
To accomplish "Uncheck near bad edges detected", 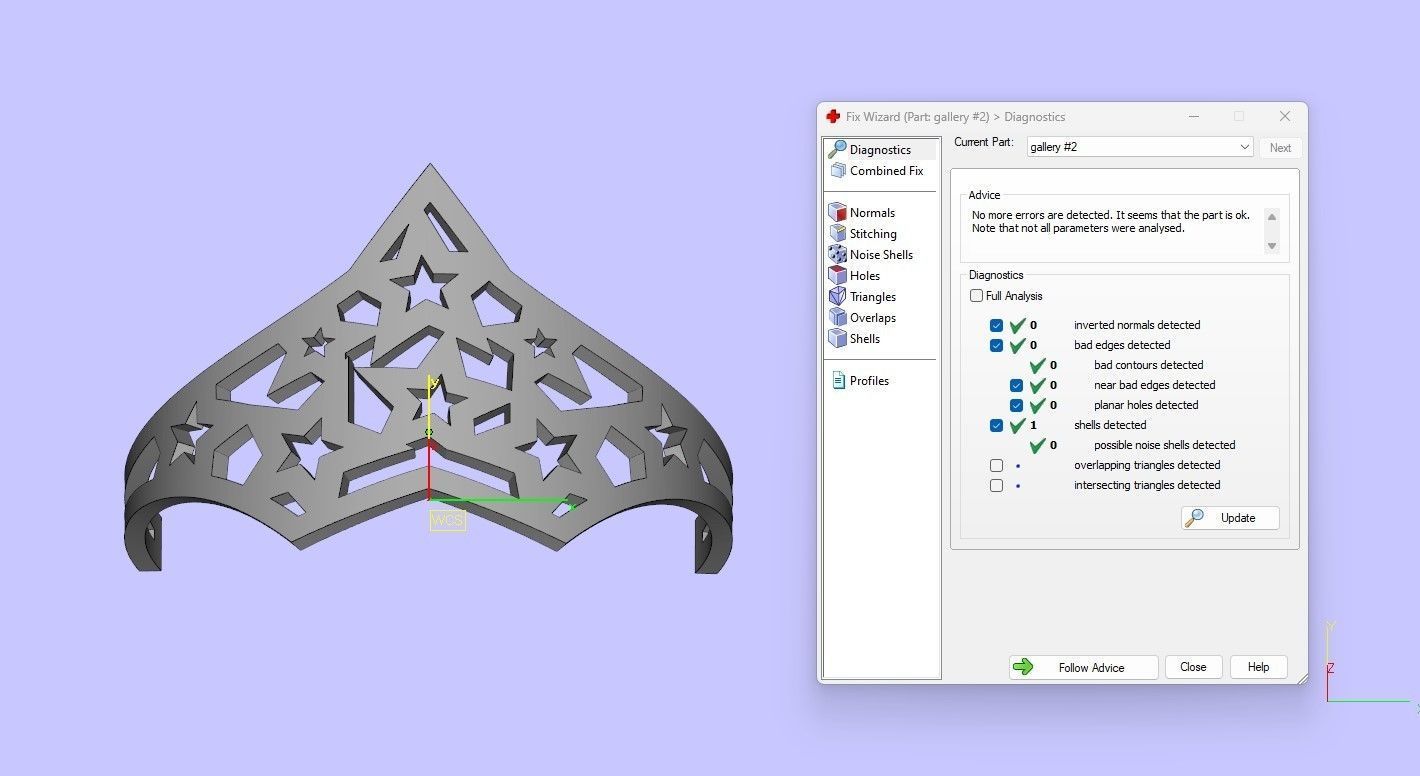I will pos(1017,385).
